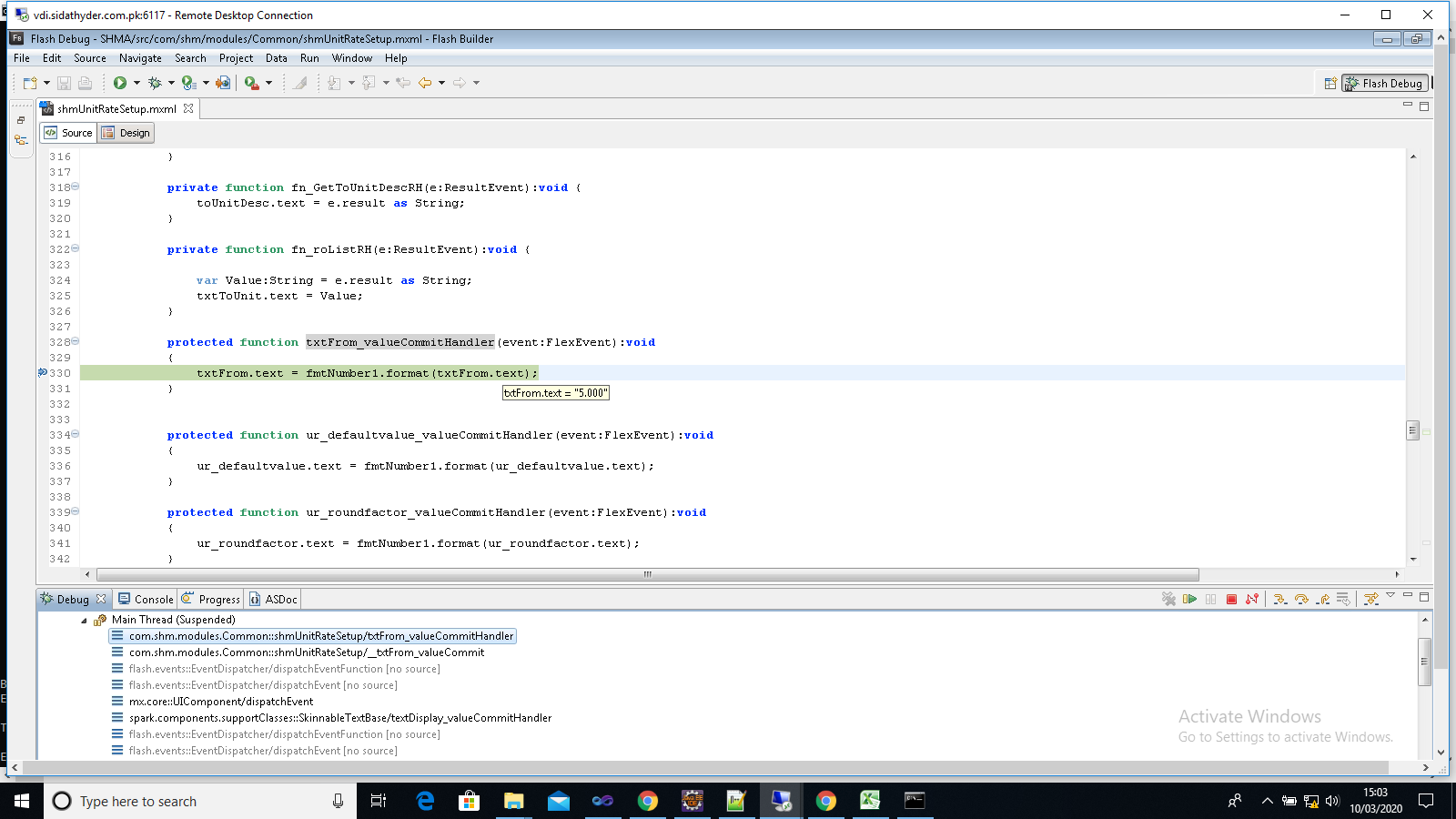Select textDisplay_valueCommitHandler stack frame
Image resolution: width=1456 pixels, height=819 pixels.
point(331,718)
